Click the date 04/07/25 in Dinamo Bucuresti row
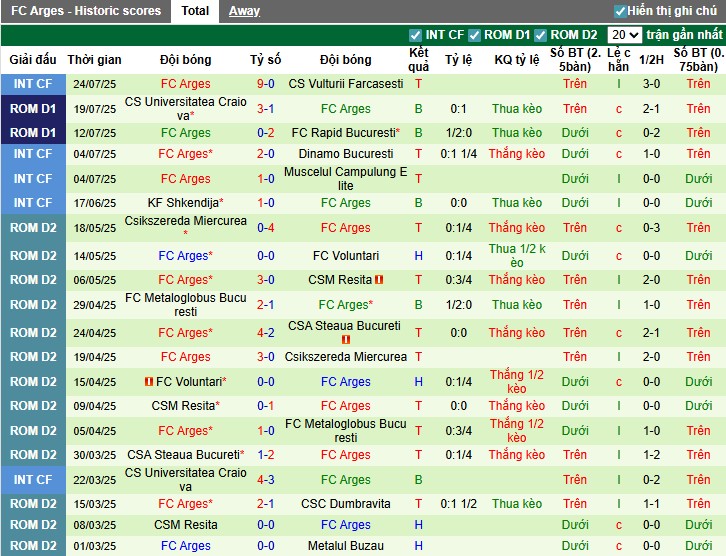 (94, 154)
